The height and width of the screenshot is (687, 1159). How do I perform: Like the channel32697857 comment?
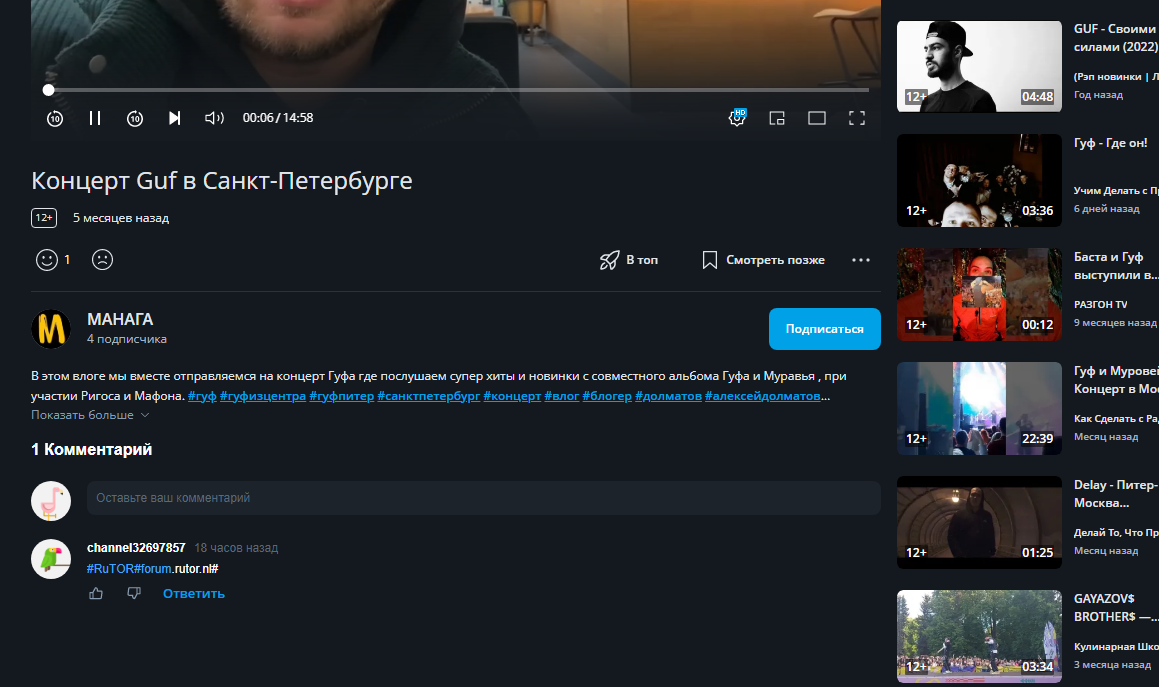pyautogui.click(x=96, y=593)
